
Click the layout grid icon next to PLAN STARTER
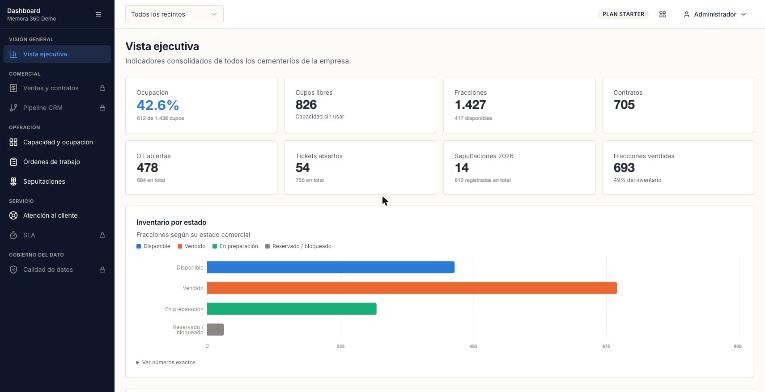point(663,14)
